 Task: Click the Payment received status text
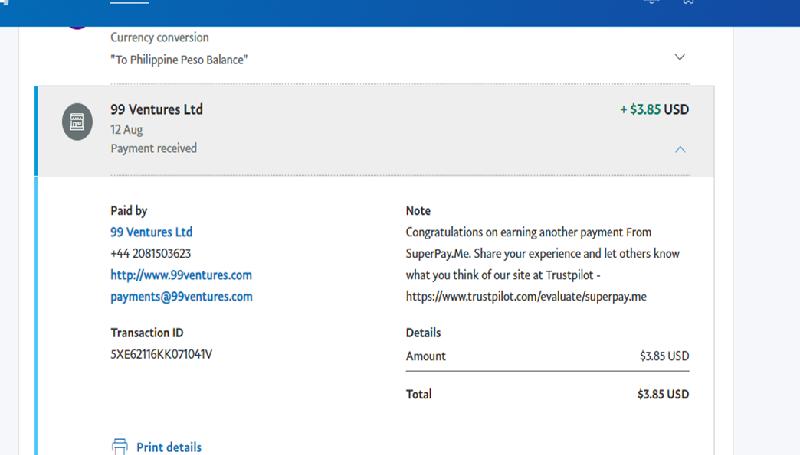click(154, 148)
